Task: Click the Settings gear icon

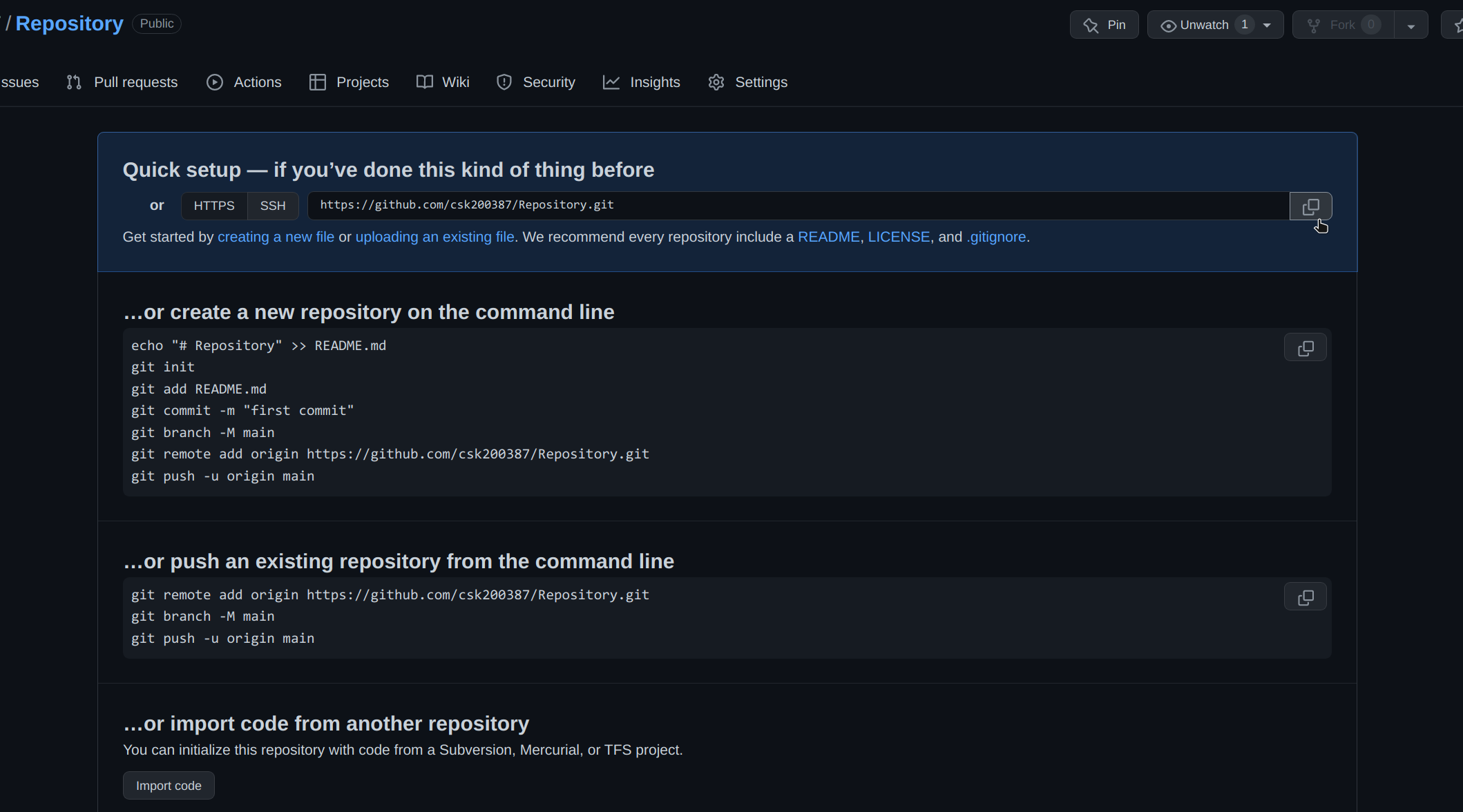Action: 716,82
